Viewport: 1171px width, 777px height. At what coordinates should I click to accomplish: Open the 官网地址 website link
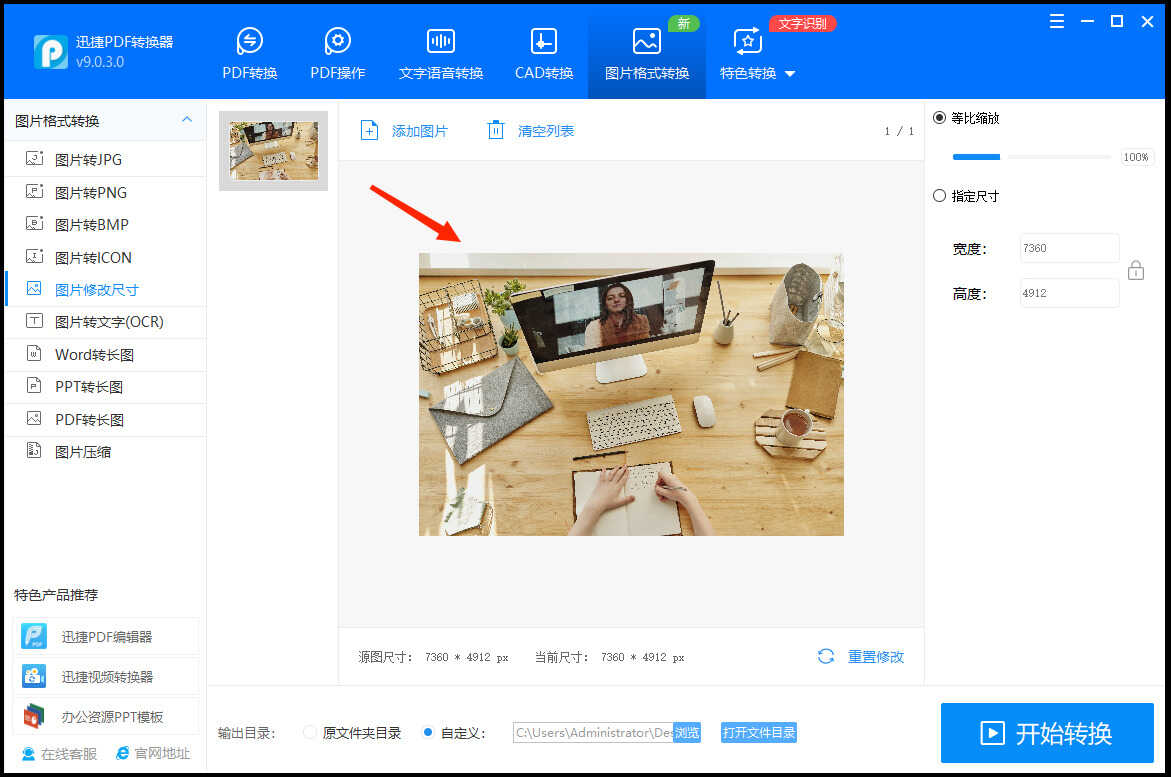pyautogui.click(x=153, y=753)
